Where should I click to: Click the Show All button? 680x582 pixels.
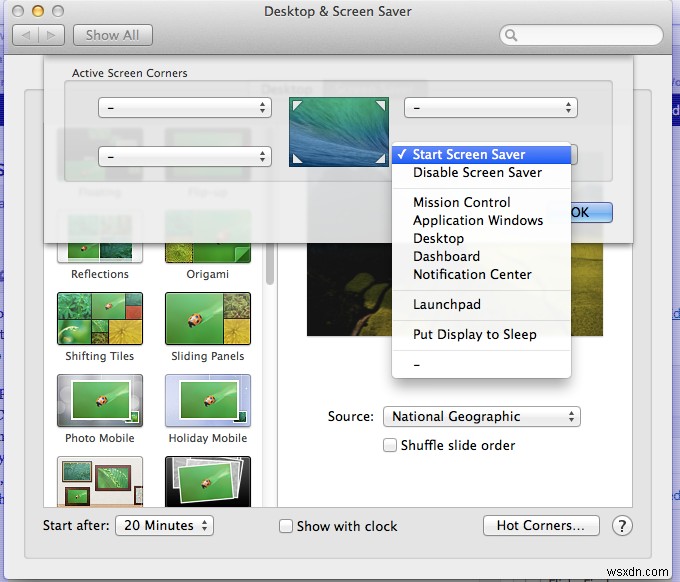pos(113,35)
